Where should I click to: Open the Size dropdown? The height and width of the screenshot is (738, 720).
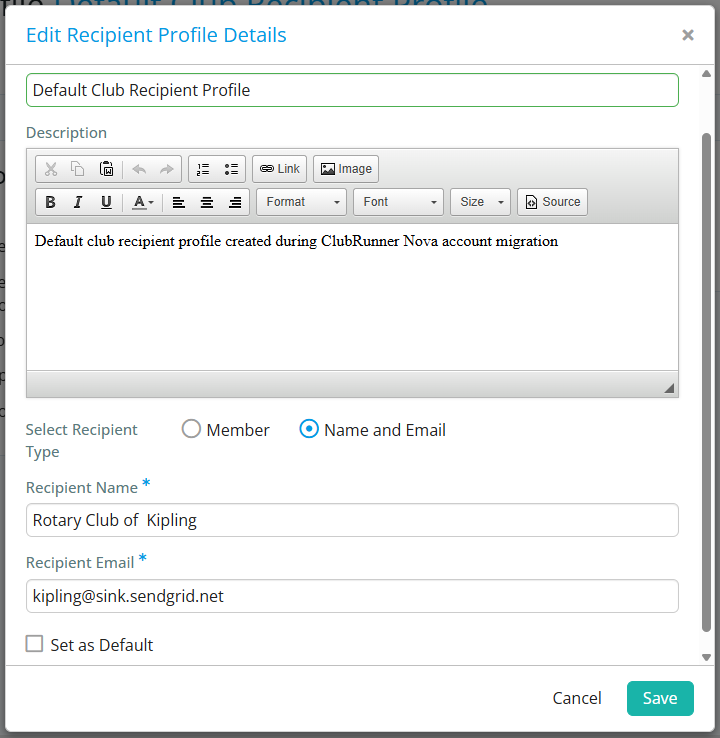pyautogui.click(x=480, y=202)
